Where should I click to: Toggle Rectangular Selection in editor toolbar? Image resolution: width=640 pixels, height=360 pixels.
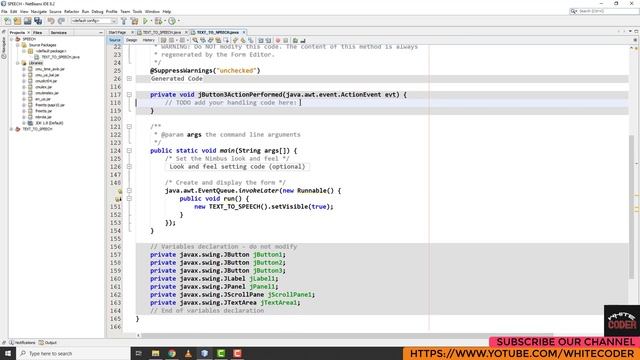[x=226, y=40]
